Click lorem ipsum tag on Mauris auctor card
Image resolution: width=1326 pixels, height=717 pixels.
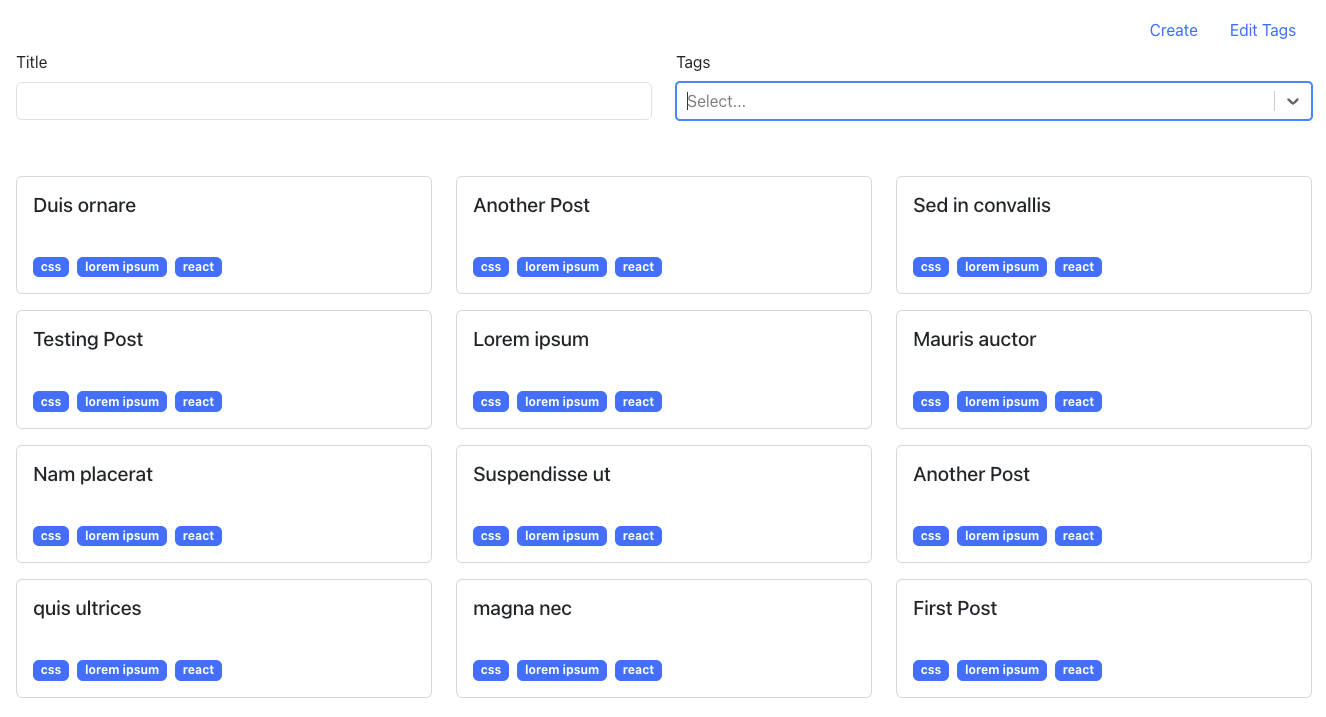1002,402
